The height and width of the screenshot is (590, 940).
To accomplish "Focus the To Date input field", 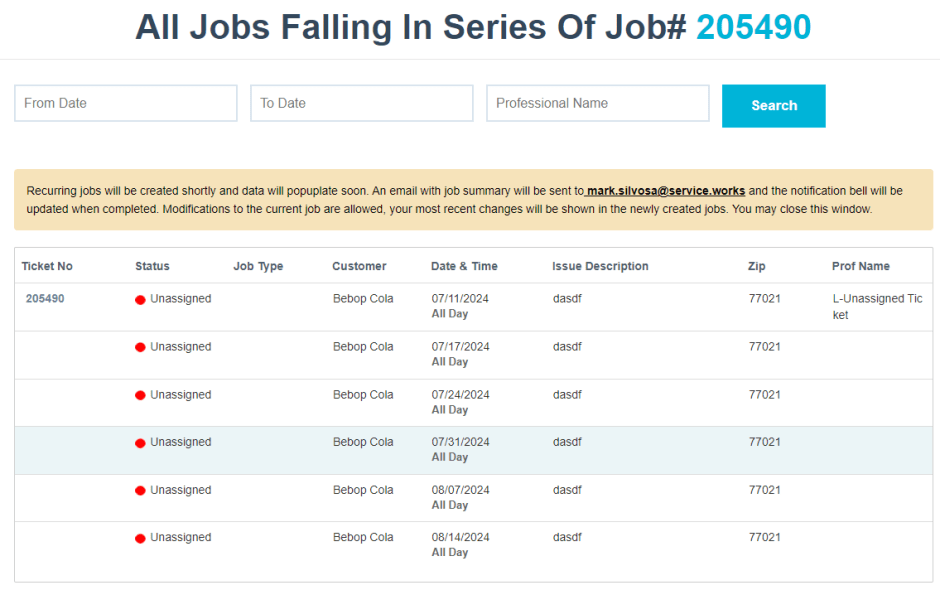I will [361, 103].
